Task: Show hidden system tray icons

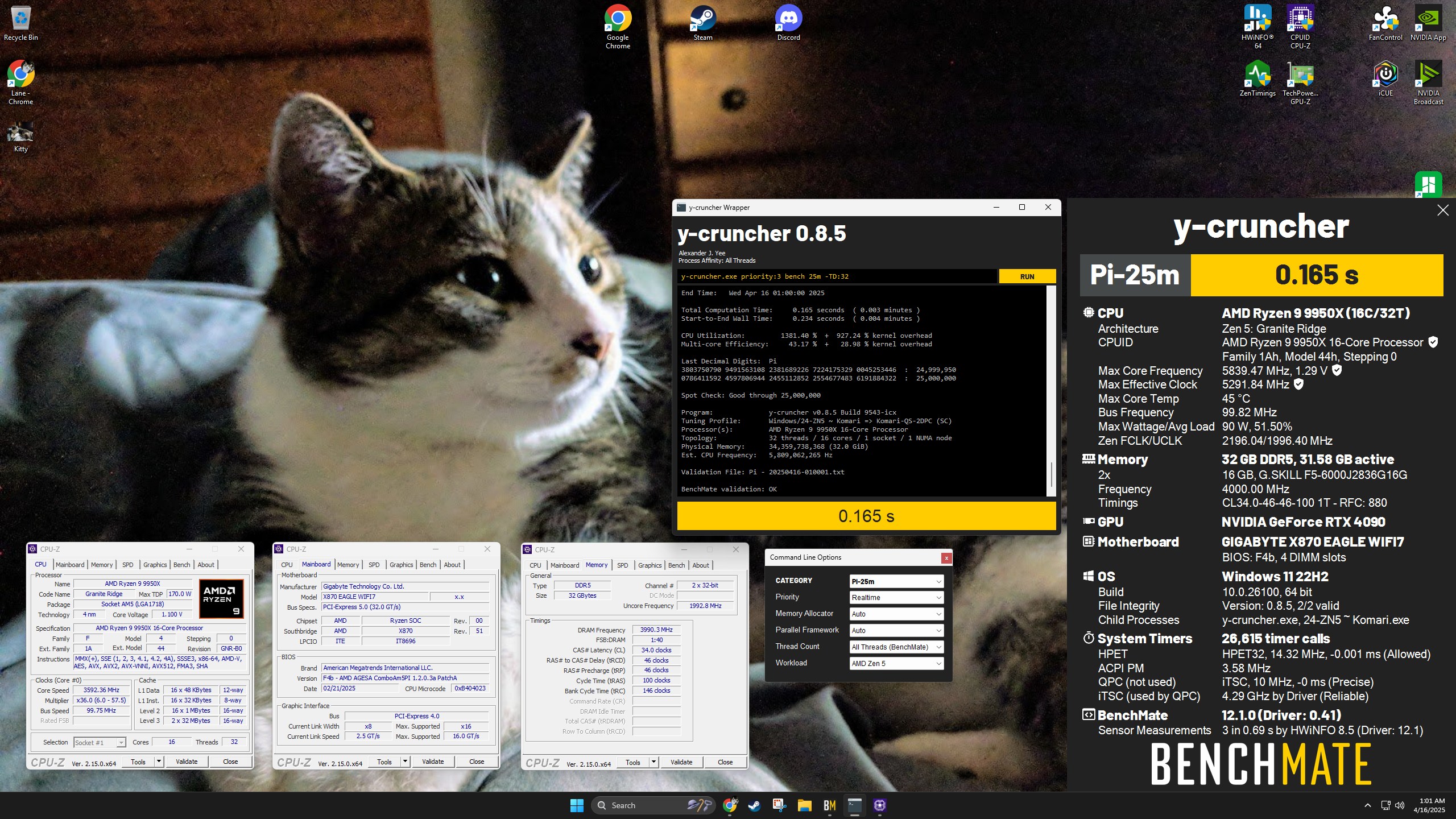Action: coord(1367,805)
